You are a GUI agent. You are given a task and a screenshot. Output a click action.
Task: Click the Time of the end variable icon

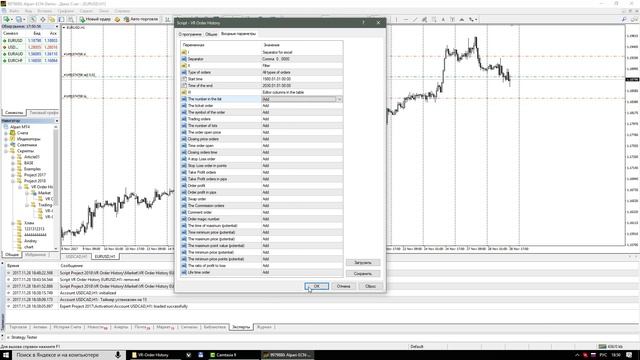point(184,85)
